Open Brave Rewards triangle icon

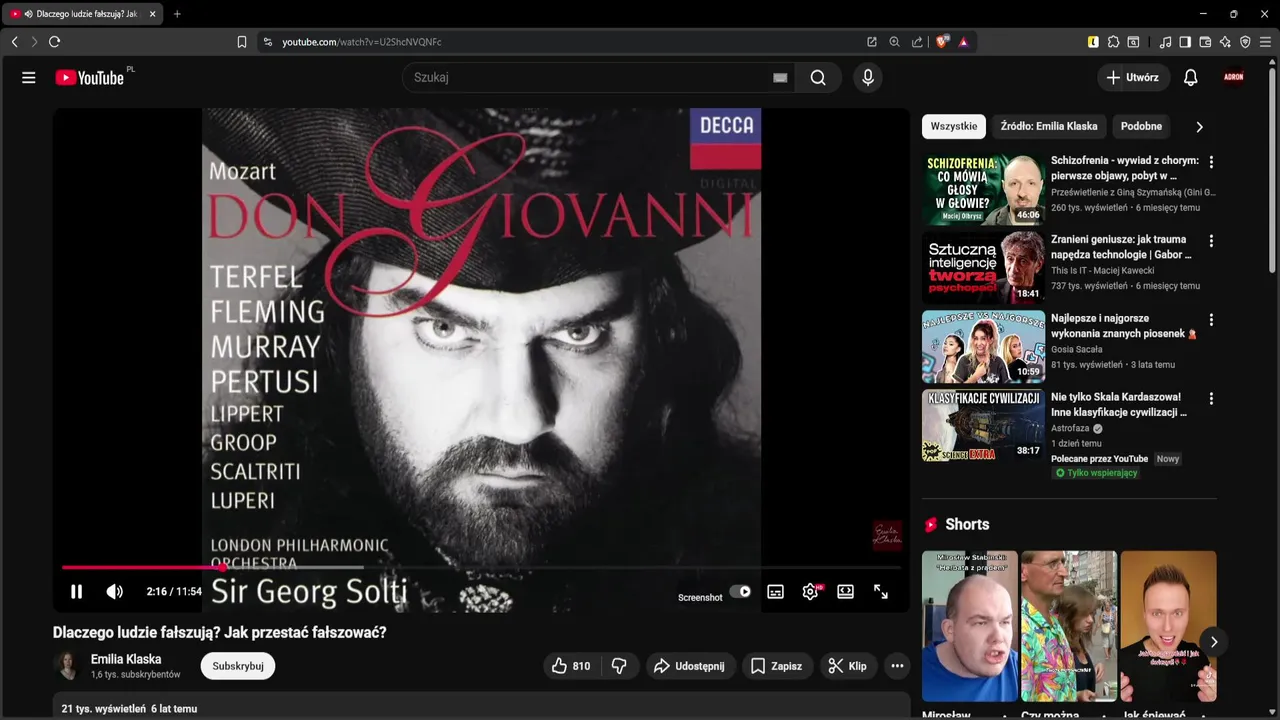963,42
